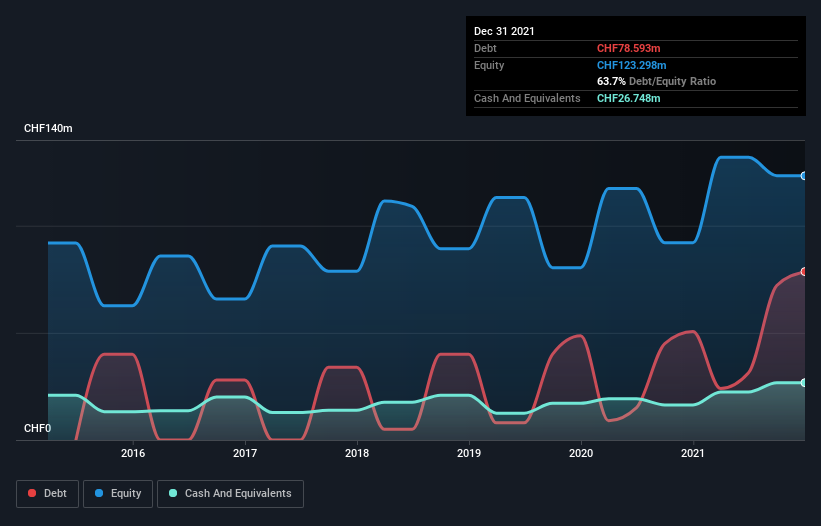Image resolution: width=821 pixels, height=526 pixels.
Task: Click the Debt label in tooltip
Action: click(485, 48)
